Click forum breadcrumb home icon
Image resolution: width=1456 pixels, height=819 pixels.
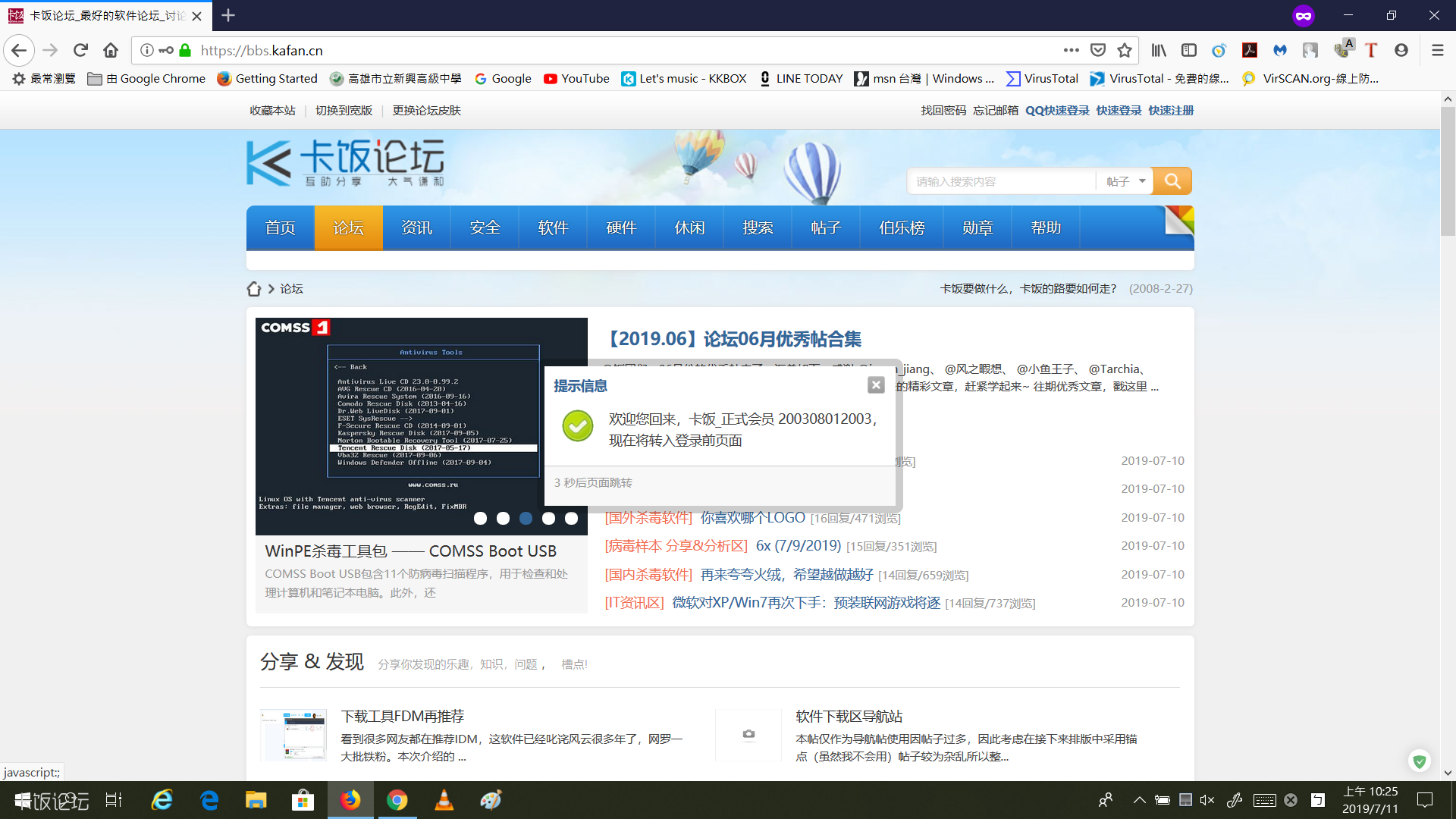coord(254,289)
